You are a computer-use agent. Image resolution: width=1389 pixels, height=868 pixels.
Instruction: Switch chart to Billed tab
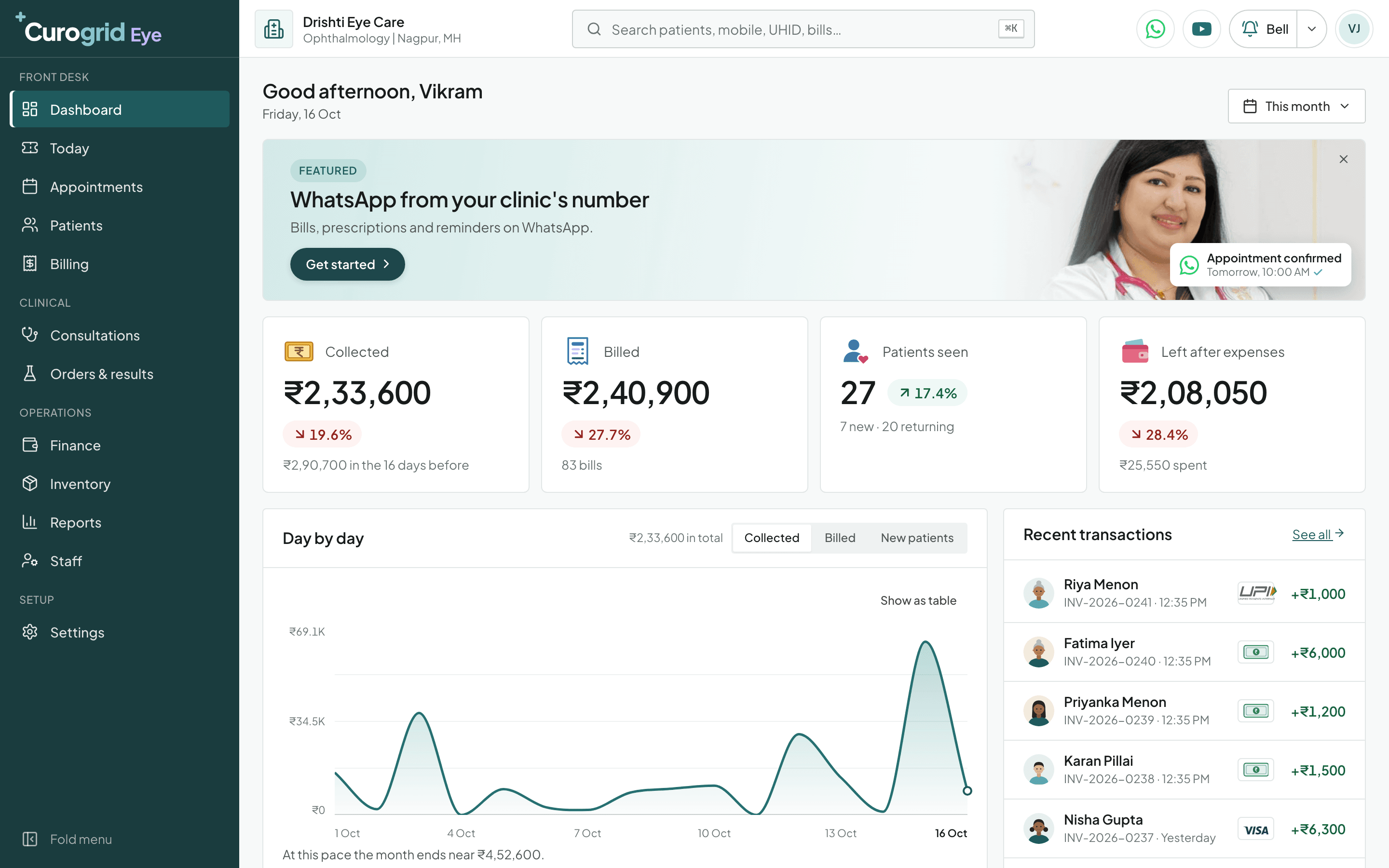click(x=840, y=538)
